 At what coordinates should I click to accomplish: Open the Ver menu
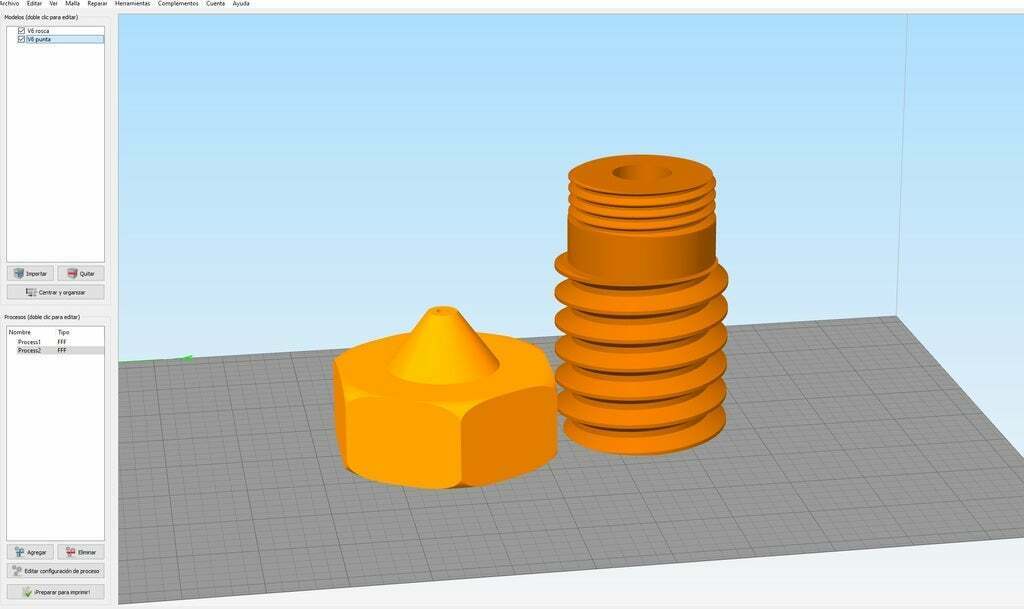point(54,4)
